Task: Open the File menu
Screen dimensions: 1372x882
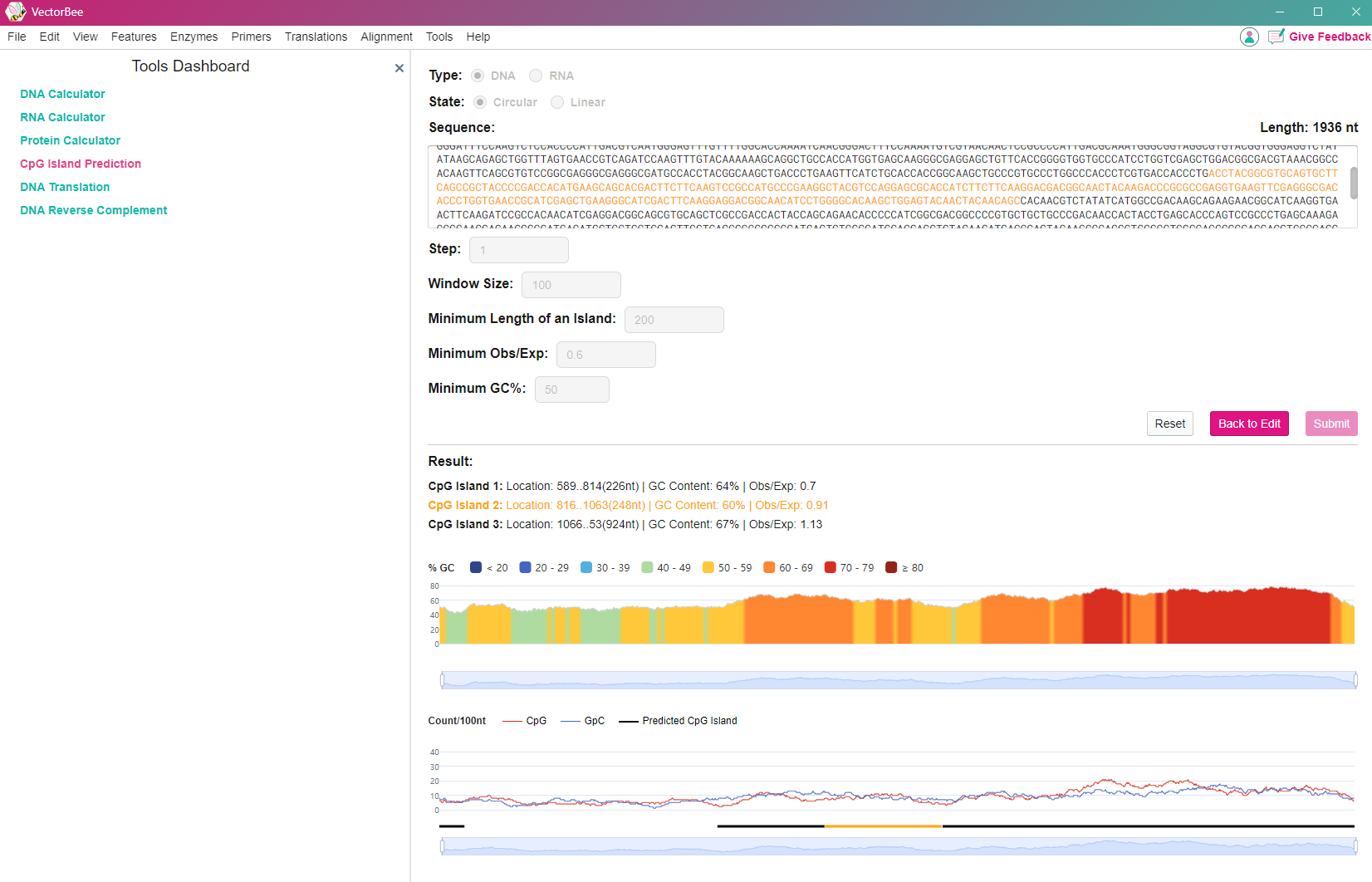Action: 17,37
